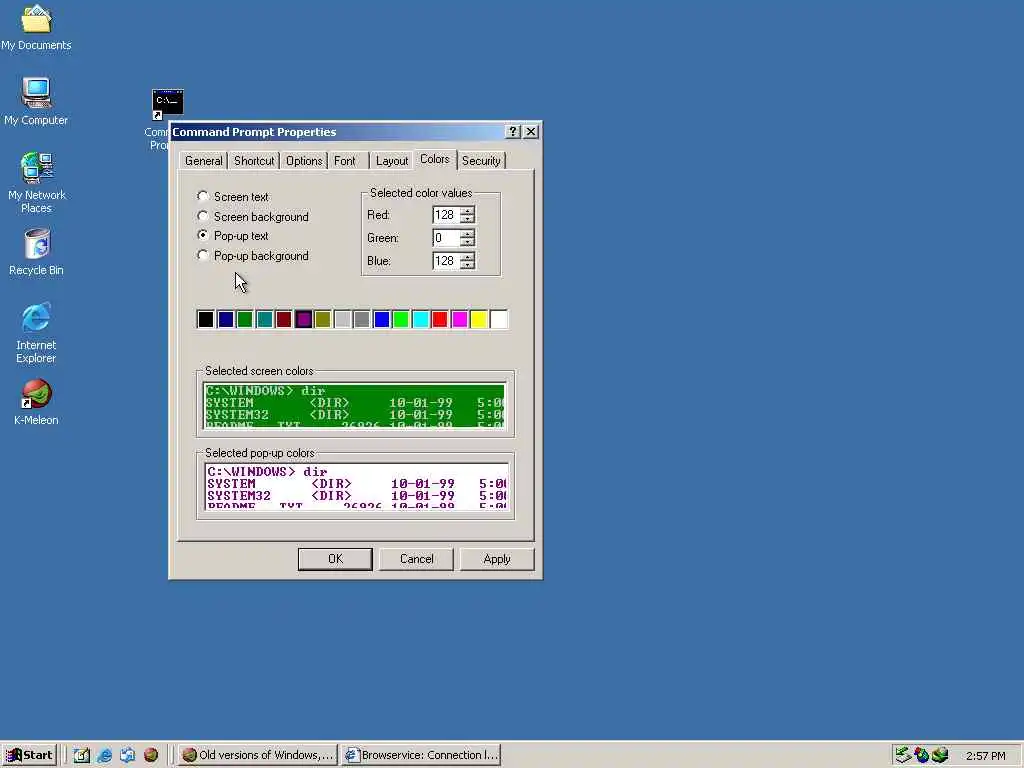The height and width of the screenshot is (768, 1024).
Task: Switch to Old versions of Windows taskbar window
Action: (x=257, y=755)
